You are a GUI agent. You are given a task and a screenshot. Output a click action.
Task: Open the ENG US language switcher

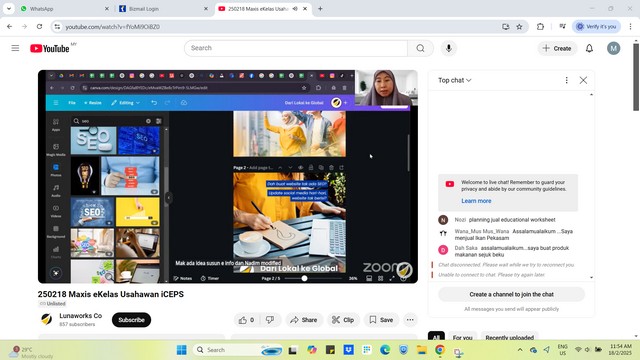pyautogui.click(x=562, y=350)
